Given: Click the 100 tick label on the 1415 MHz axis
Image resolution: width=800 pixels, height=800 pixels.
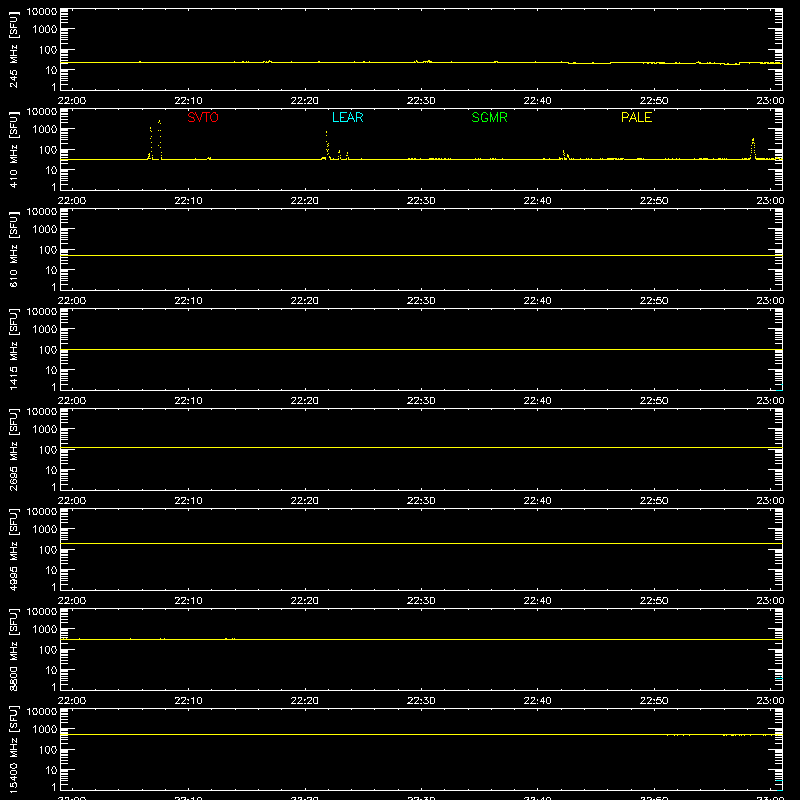Looking at the screenshot, I should pyautogui.click(x=48, y=350).
